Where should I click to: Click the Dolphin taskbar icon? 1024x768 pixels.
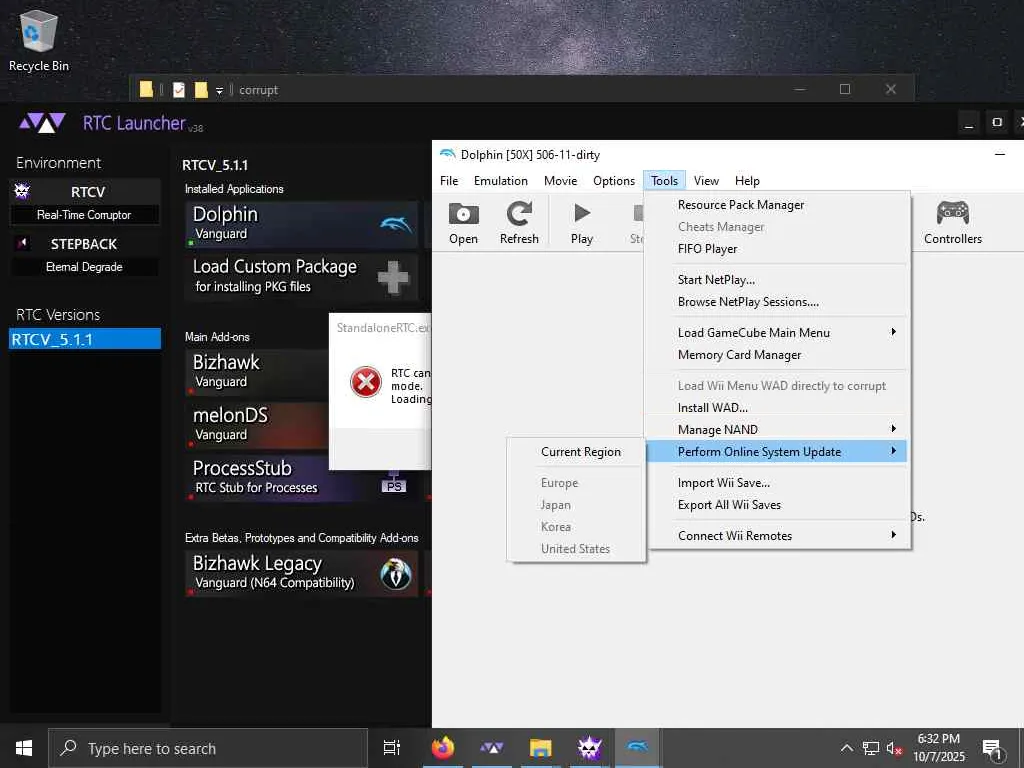(x=637, y=748)
